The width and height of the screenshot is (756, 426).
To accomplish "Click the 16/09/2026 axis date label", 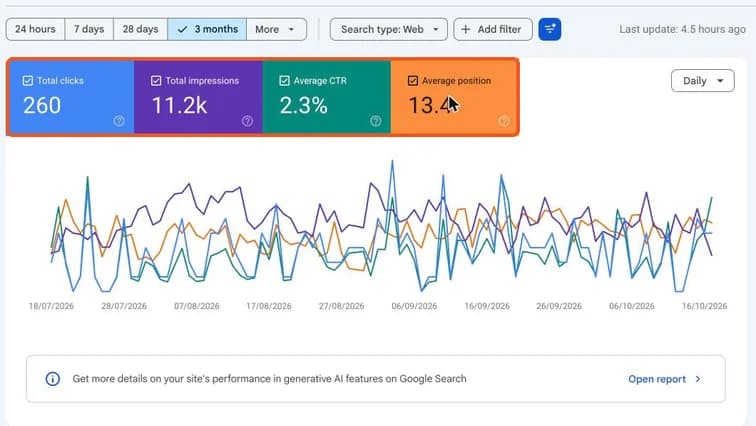I will click(487, 306).
